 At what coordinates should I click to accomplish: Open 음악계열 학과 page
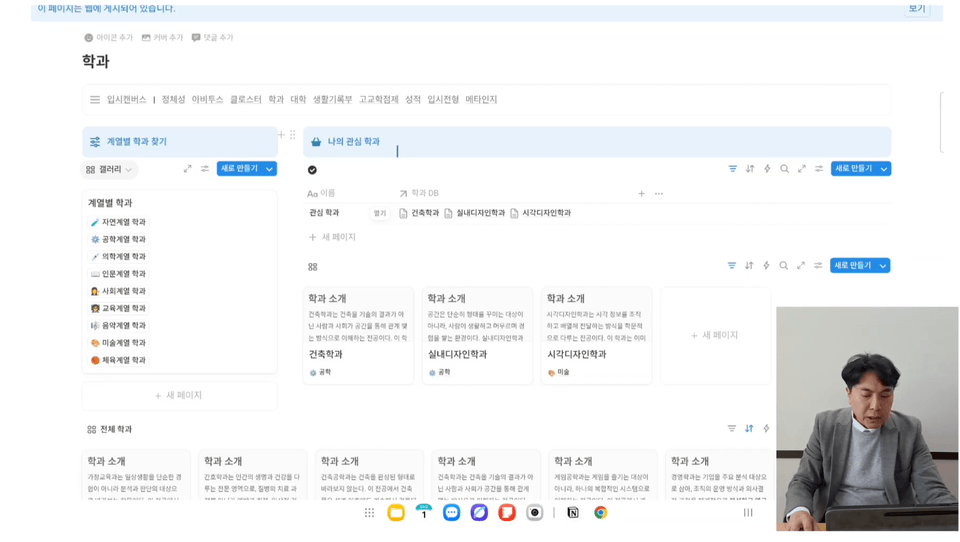click(x=119, y=325)
